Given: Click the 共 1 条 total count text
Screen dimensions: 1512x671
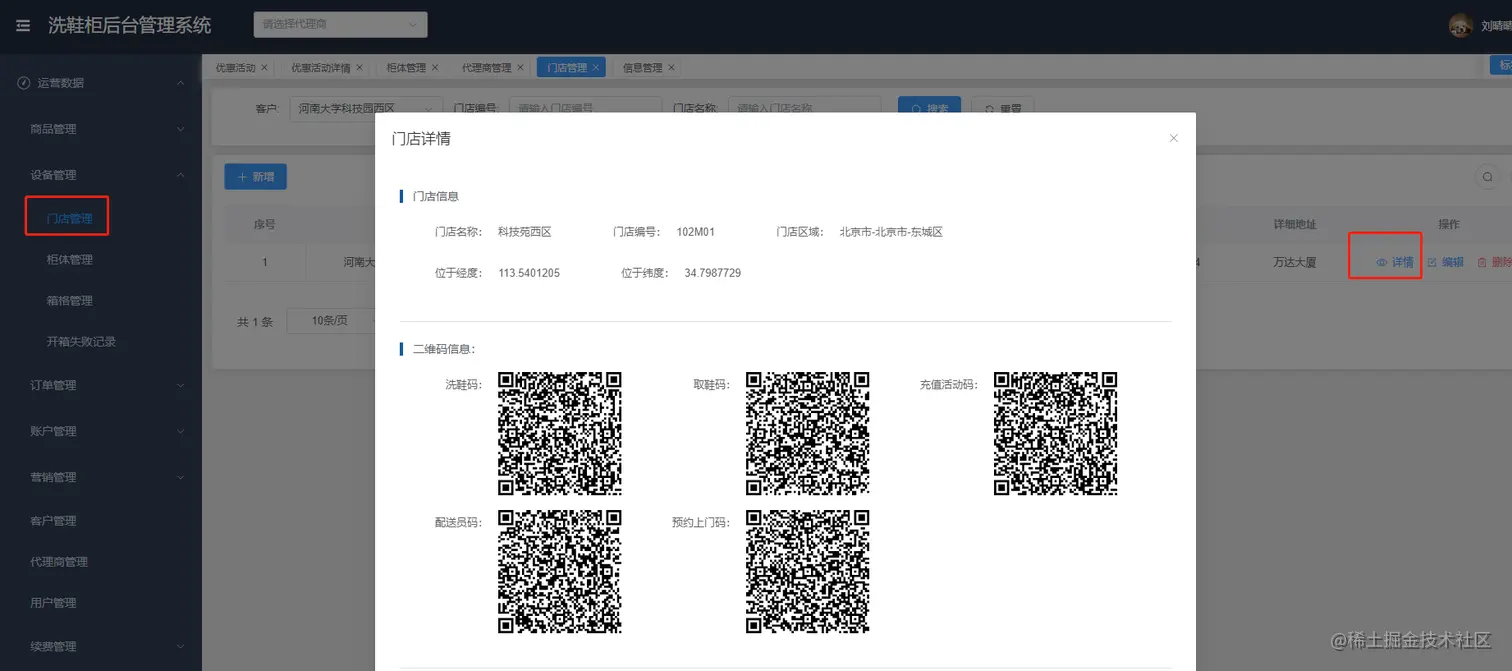Looking at the screenshot, I should (x=255, y=322).
